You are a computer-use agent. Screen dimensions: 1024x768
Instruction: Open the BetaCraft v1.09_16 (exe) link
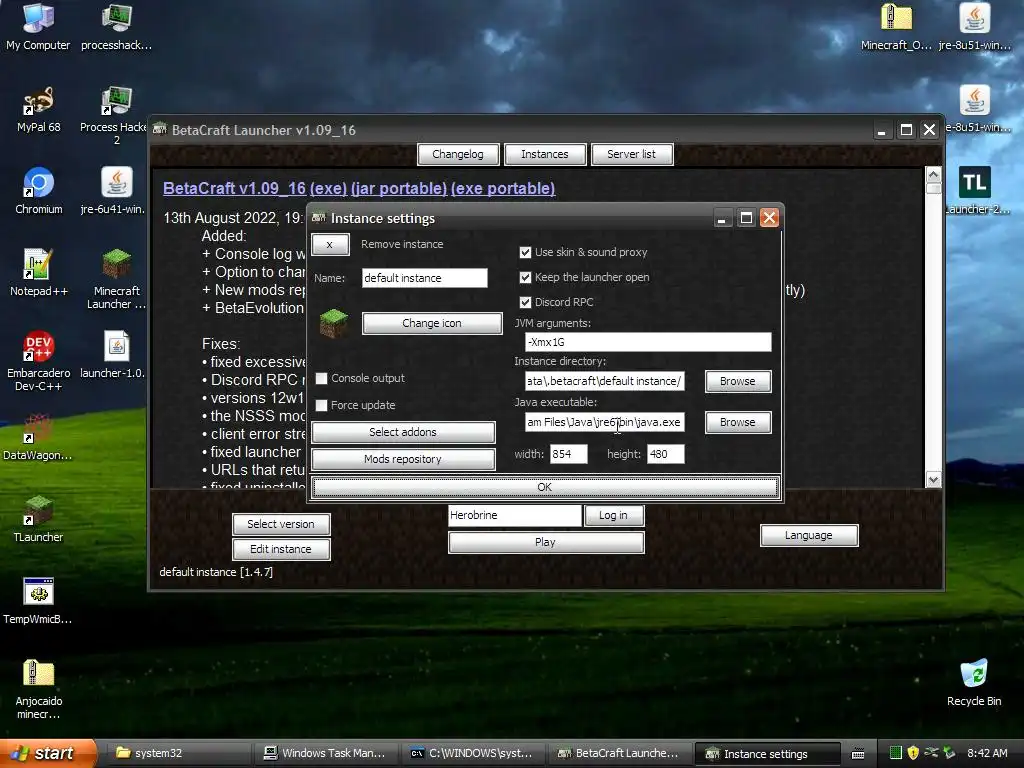(x=255, y=188)
